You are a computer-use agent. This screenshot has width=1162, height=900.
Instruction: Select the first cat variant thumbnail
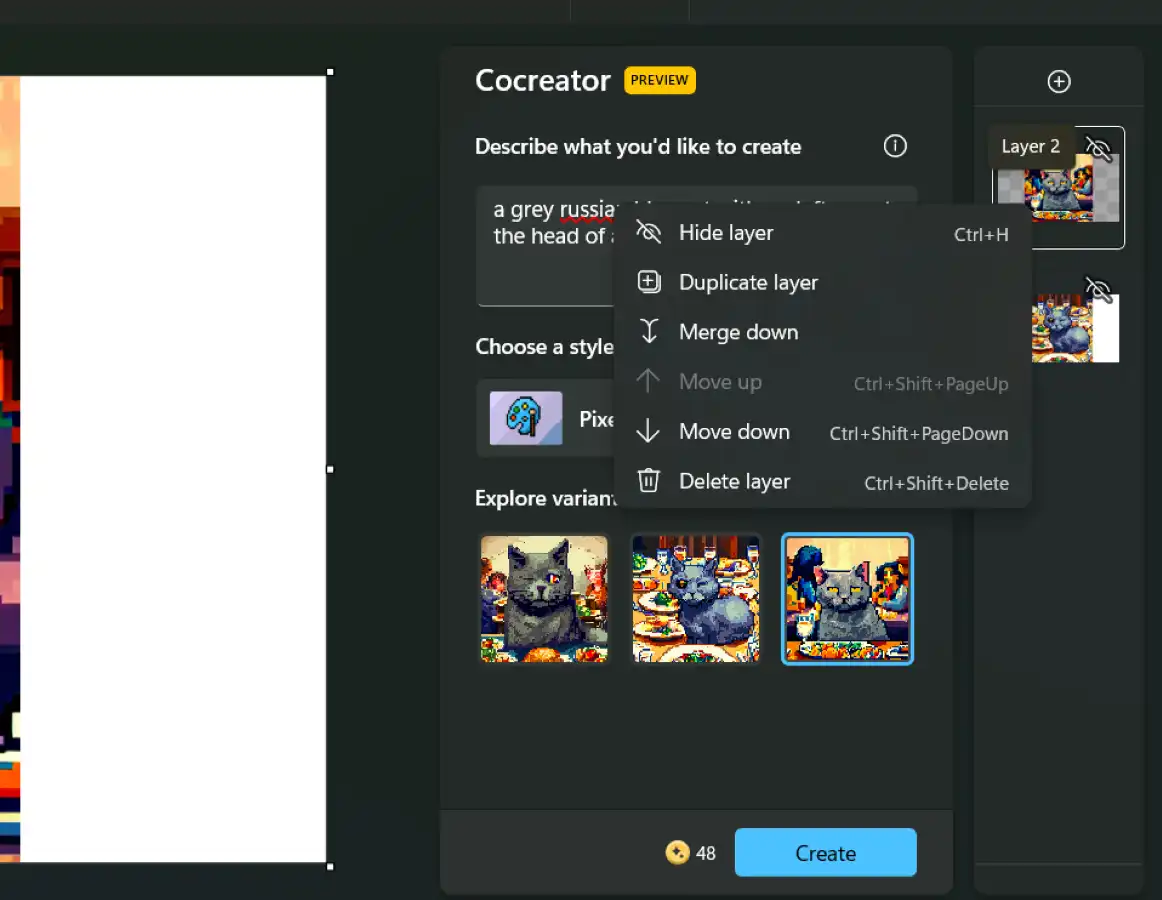click(x=544, y=598)
